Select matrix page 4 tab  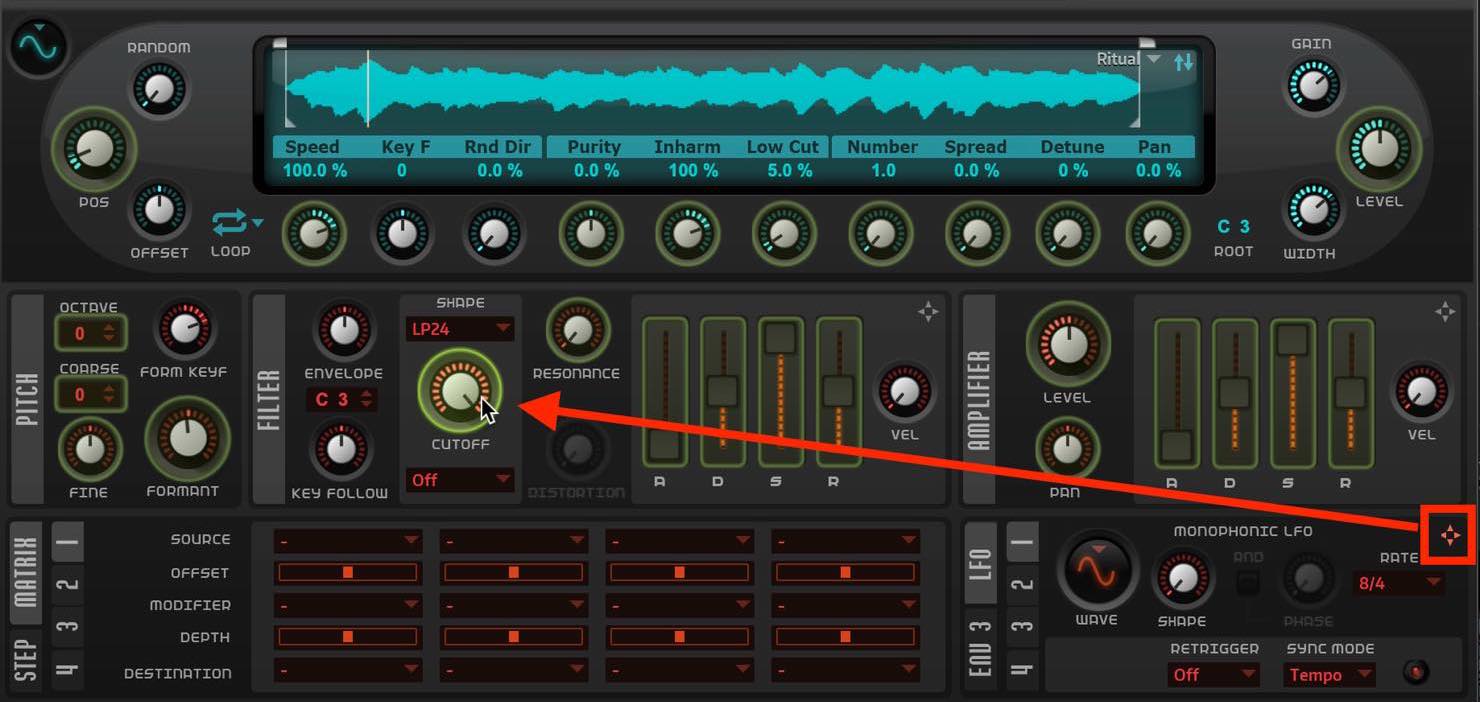(x=67, y=668)
